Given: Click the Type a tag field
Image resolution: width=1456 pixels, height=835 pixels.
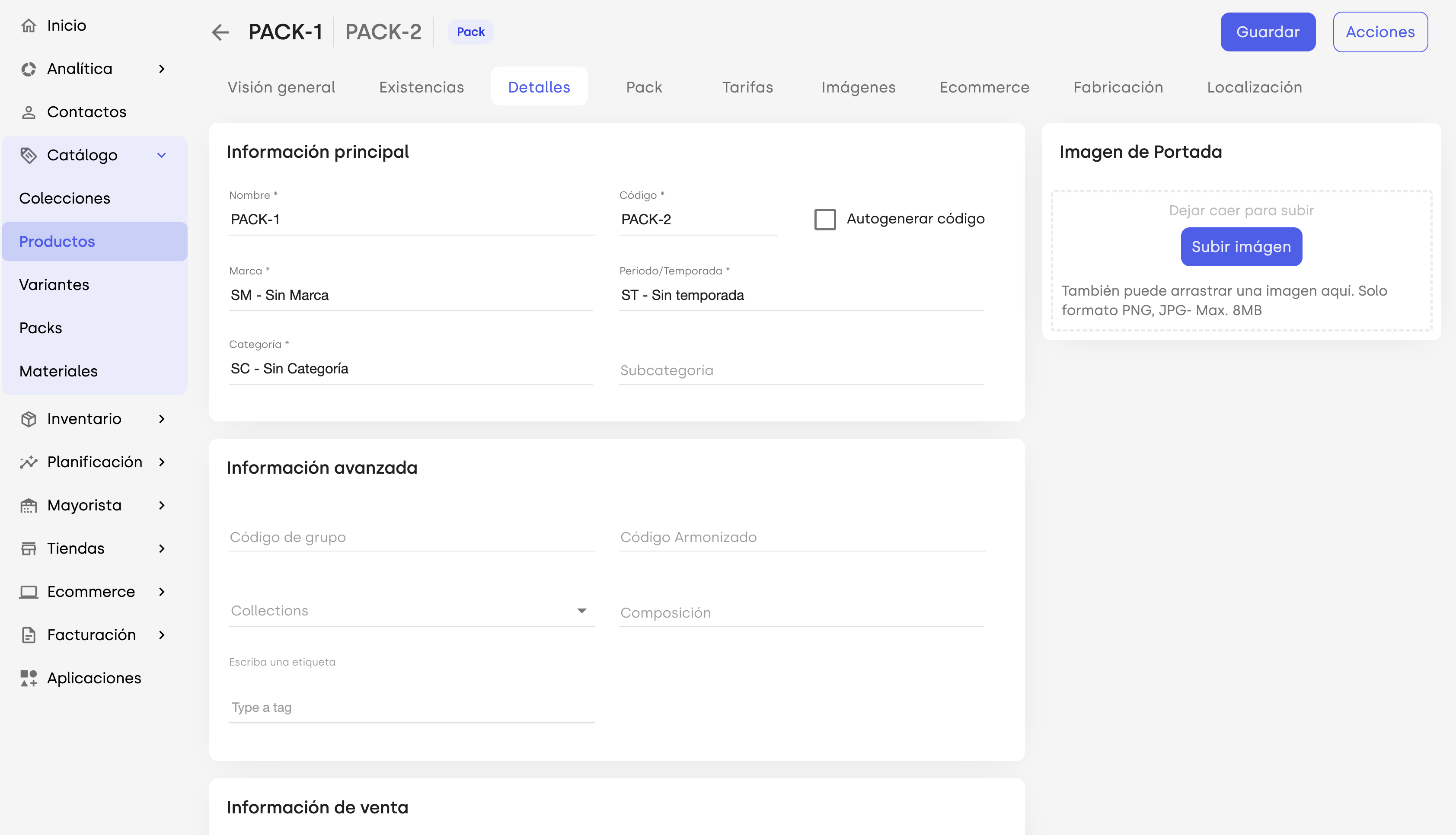Looking at the screenshot, I should point(411,708).
